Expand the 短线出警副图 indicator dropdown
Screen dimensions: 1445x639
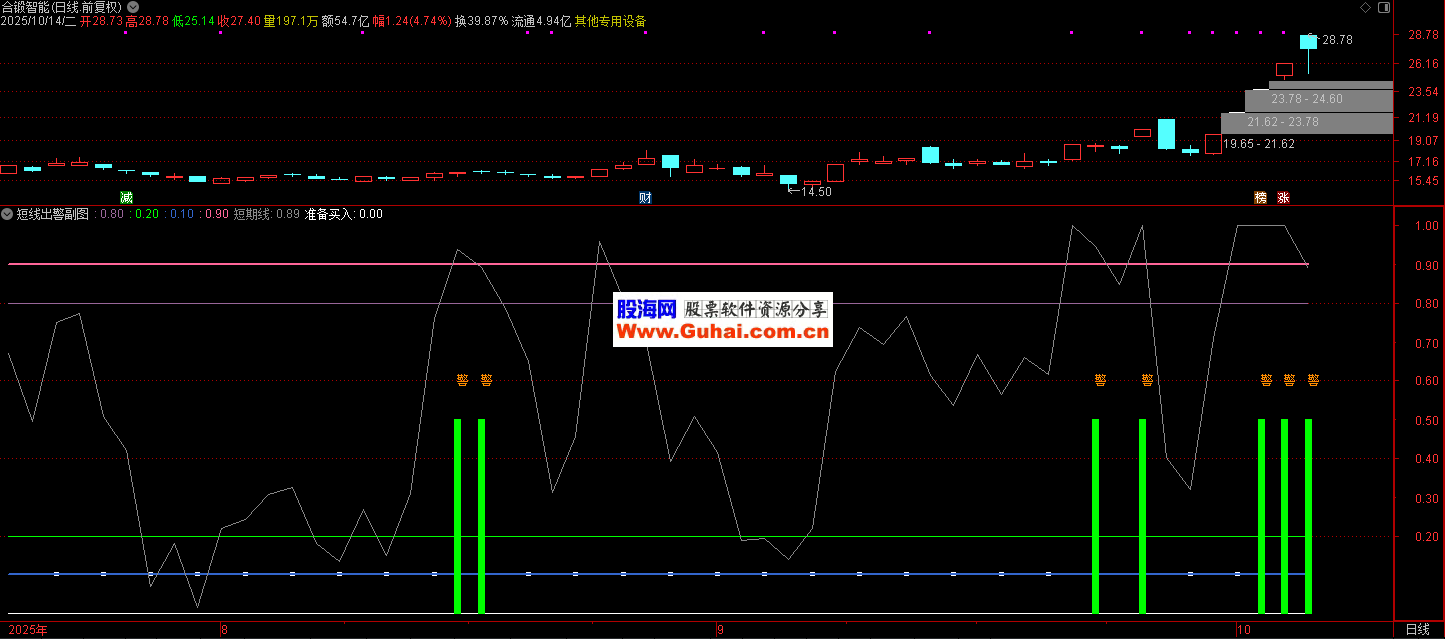point(8,214)
